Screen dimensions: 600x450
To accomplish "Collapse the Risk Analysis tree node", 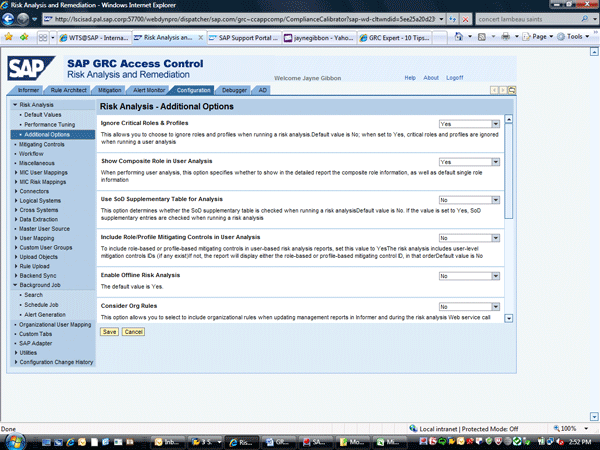I will pyautogui.click(x=15, y=104).
